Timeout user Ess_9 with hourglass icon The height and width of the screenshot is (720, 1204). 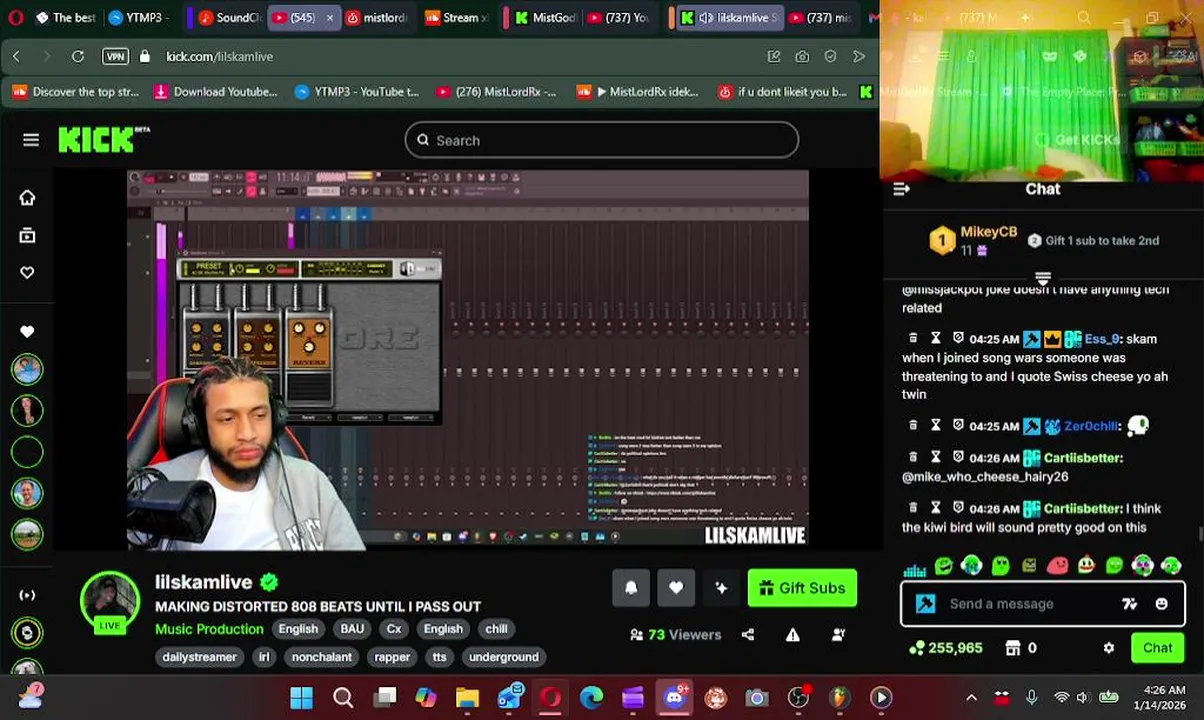936,339
